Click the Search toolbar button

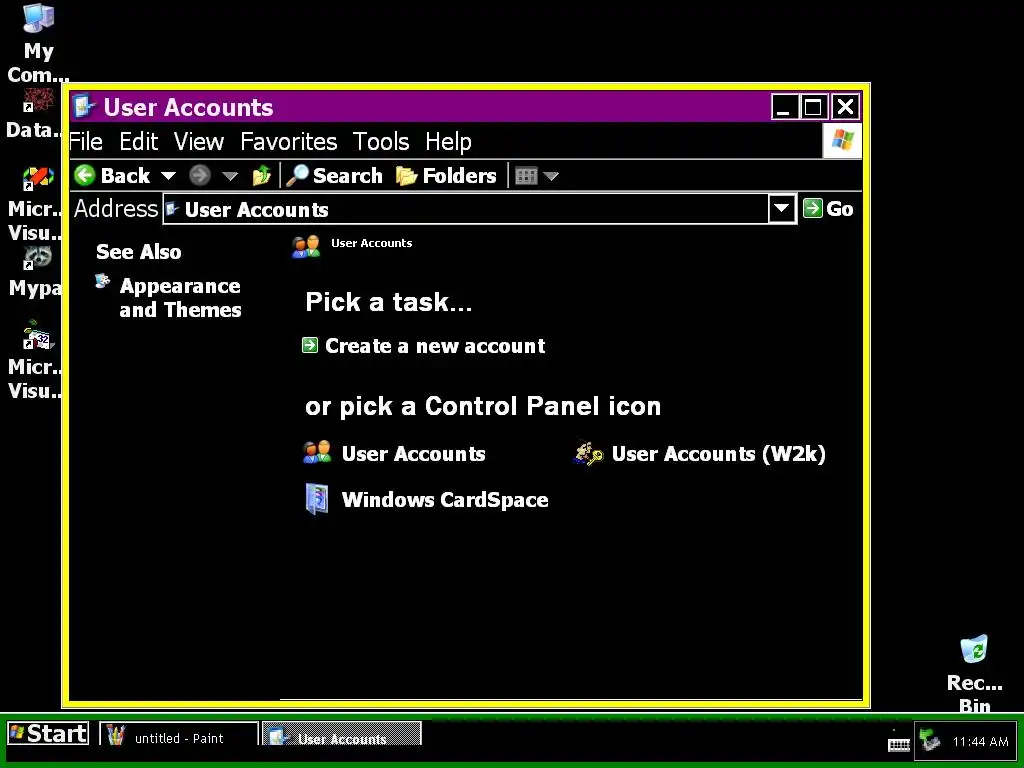tap(334, 175)
